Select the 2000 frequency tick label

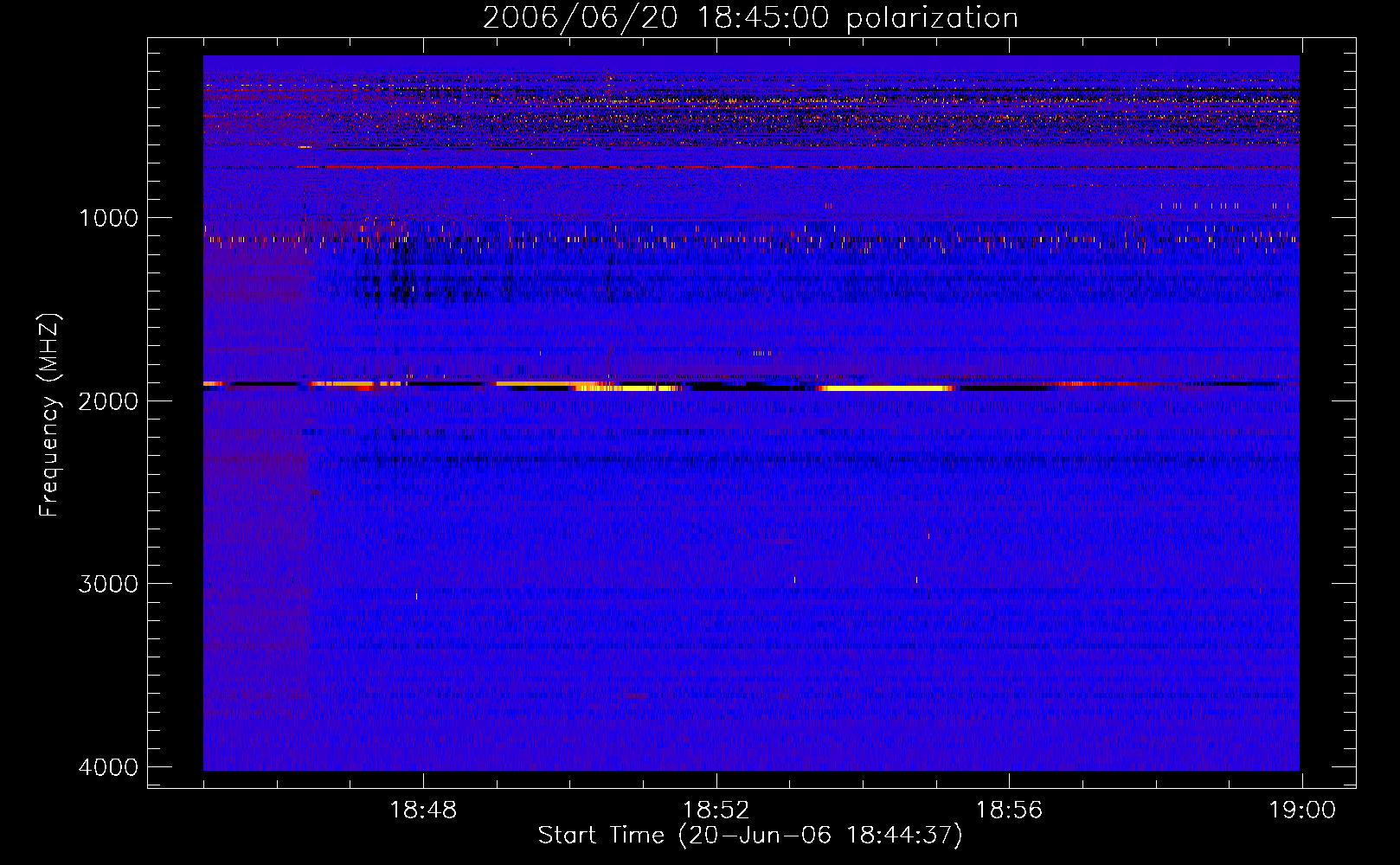[108, 401]
